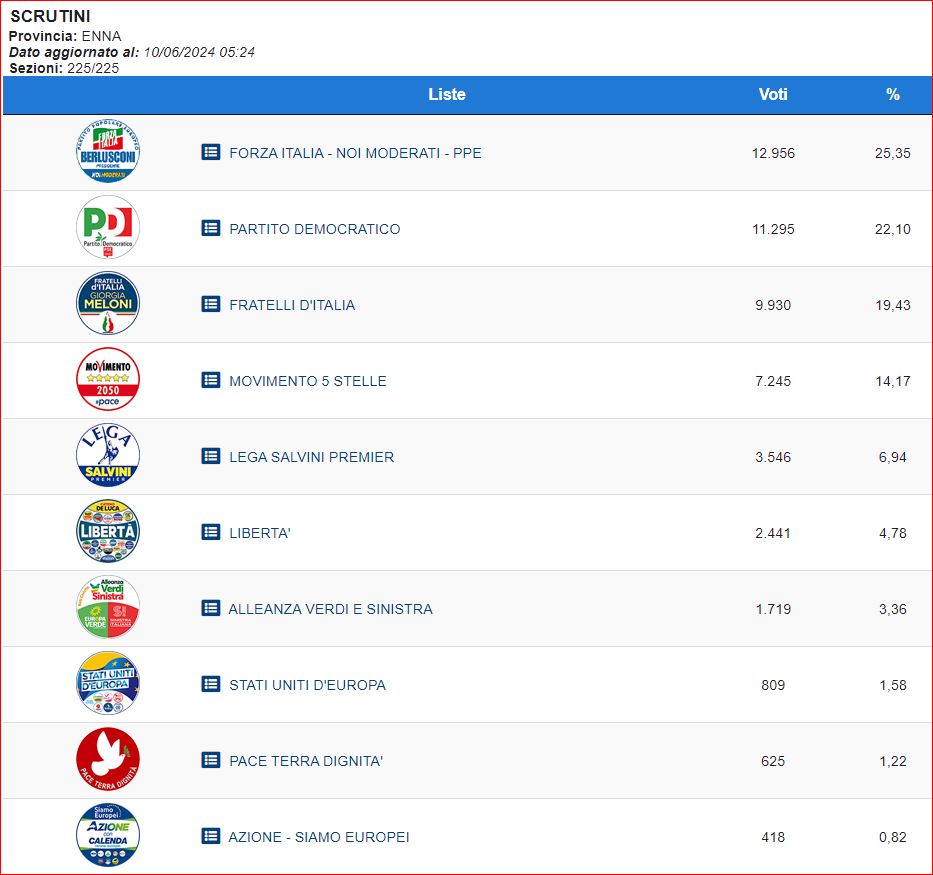Viewport: 933px width, 875px height.
Task: Open list icon beside Stati Uniti d'Europa
Action: pyautogui.click(x=211, y=684)
